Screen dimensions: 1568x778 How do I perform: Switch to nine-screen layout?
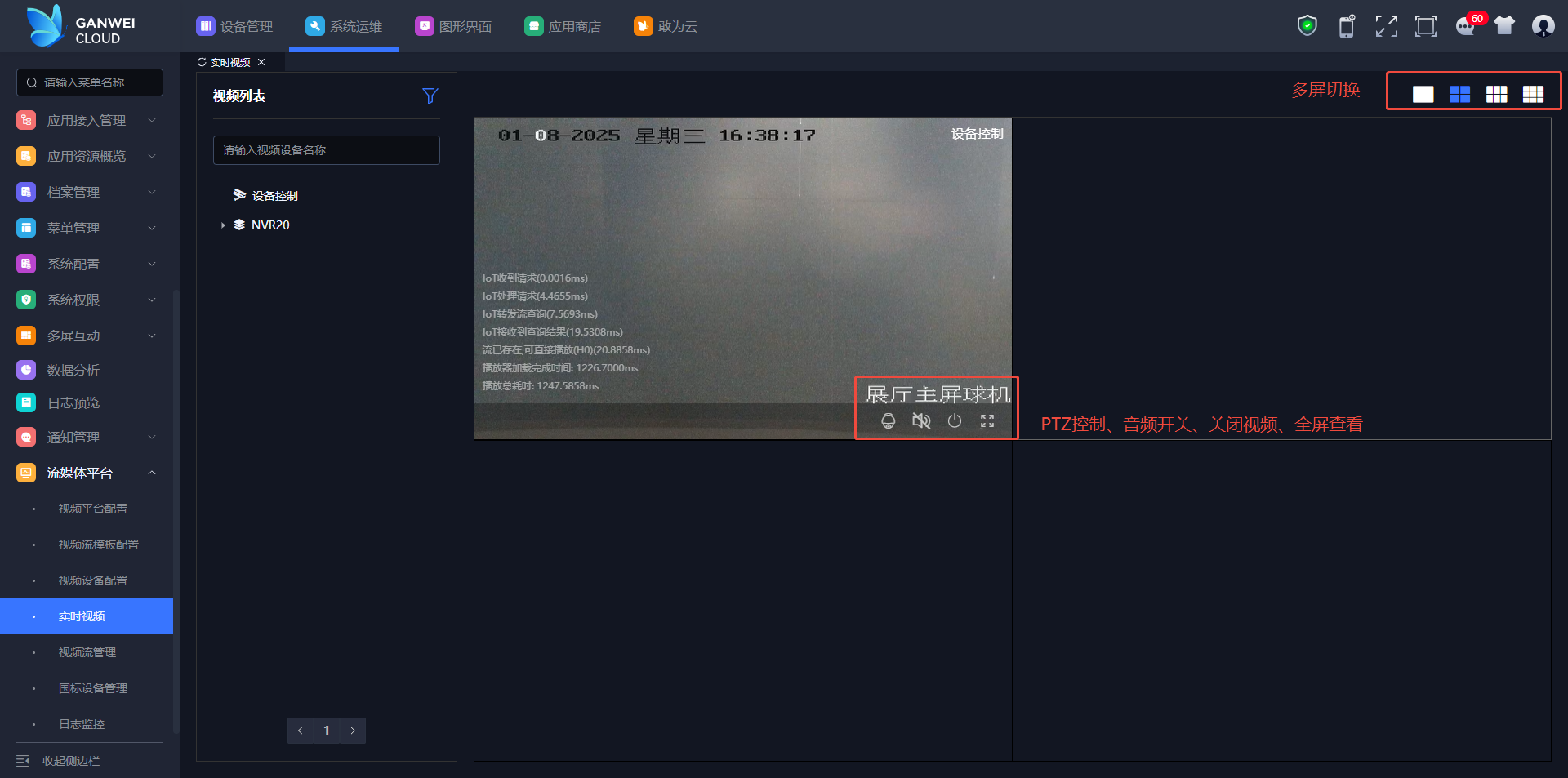click(x=1533, y=94)
